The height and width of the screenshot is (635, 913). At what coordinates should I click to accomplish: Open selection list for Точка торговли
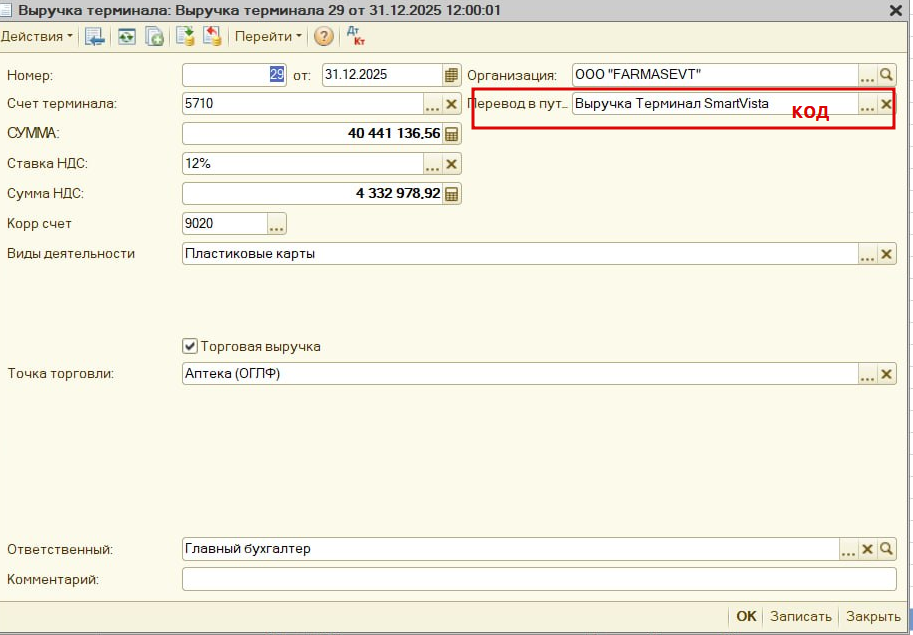click(868, 374)
